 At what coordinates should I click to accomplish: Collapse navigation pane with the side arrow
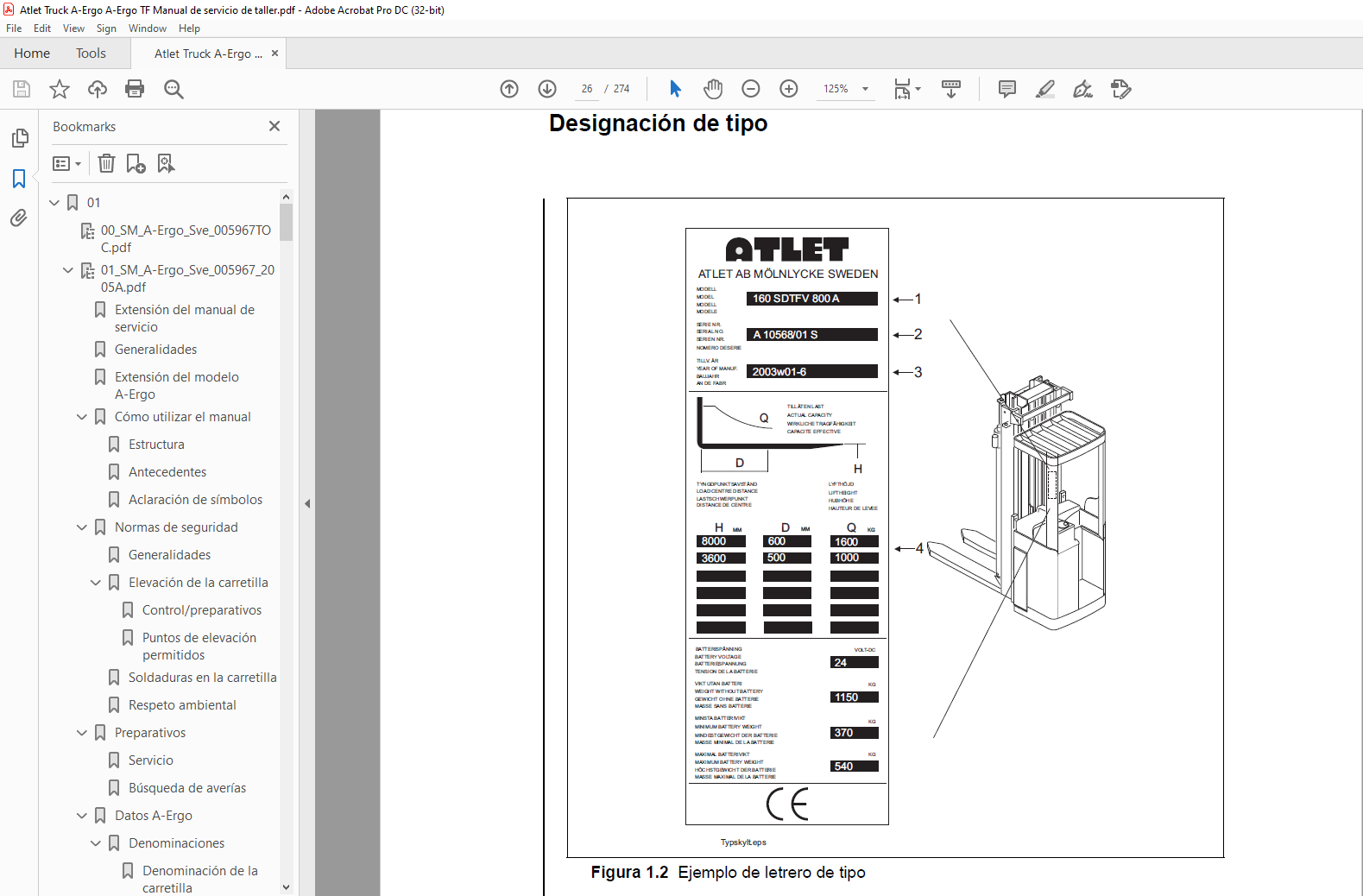coord(307,503)
